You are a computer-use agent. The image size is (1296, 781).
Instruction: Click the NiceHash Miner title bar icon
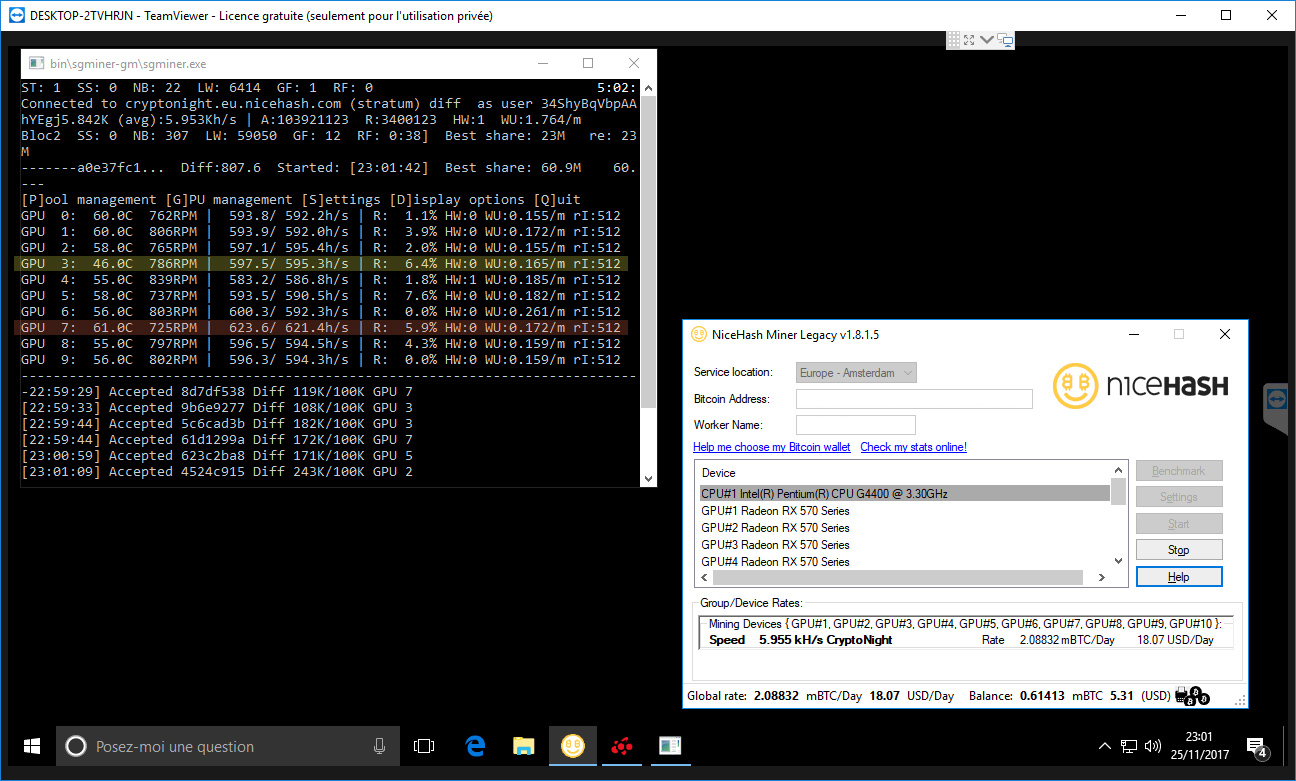(699, 334)
